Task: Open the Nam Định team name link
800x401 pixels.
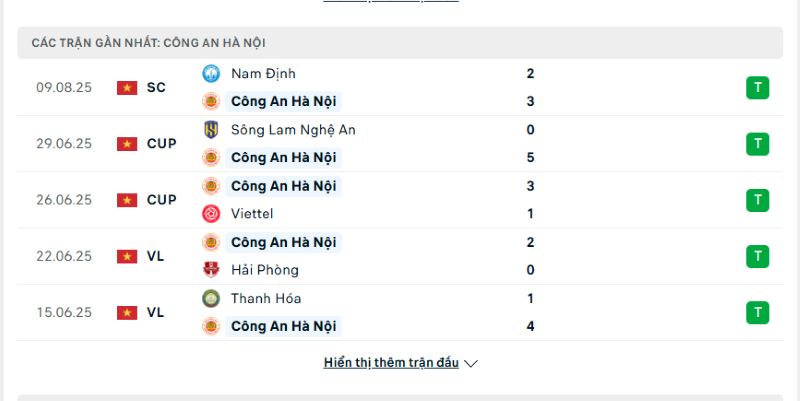Action: pyautogui.click(x=263, y=73)
